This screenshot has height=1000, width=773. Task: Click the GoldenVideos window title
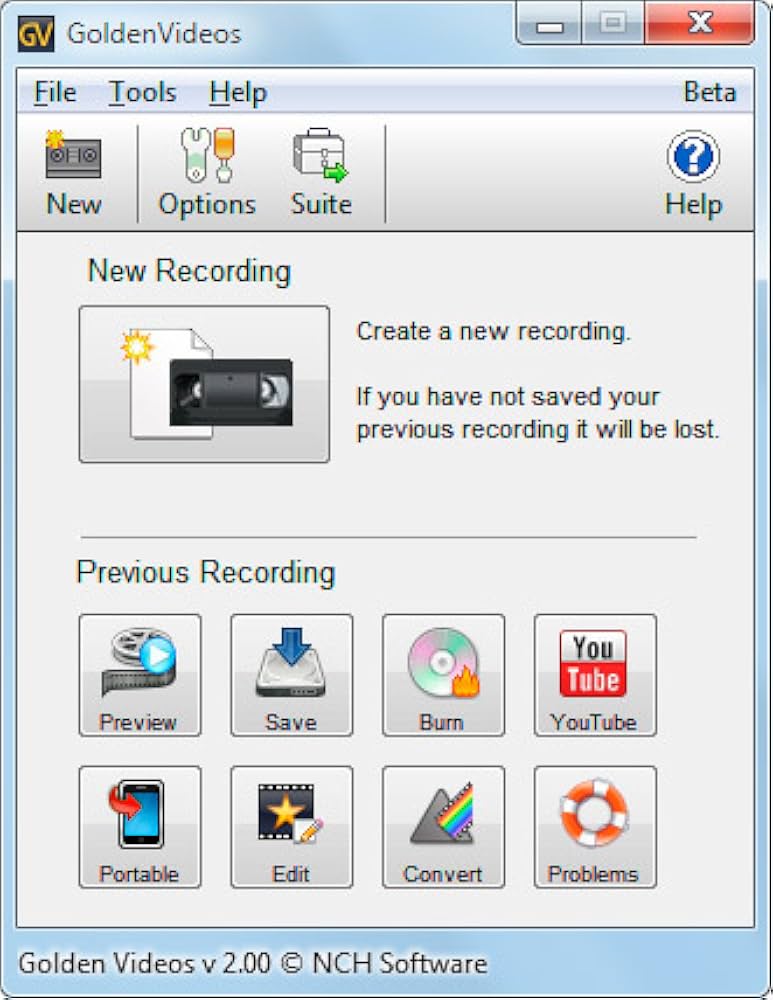(154, 34)
